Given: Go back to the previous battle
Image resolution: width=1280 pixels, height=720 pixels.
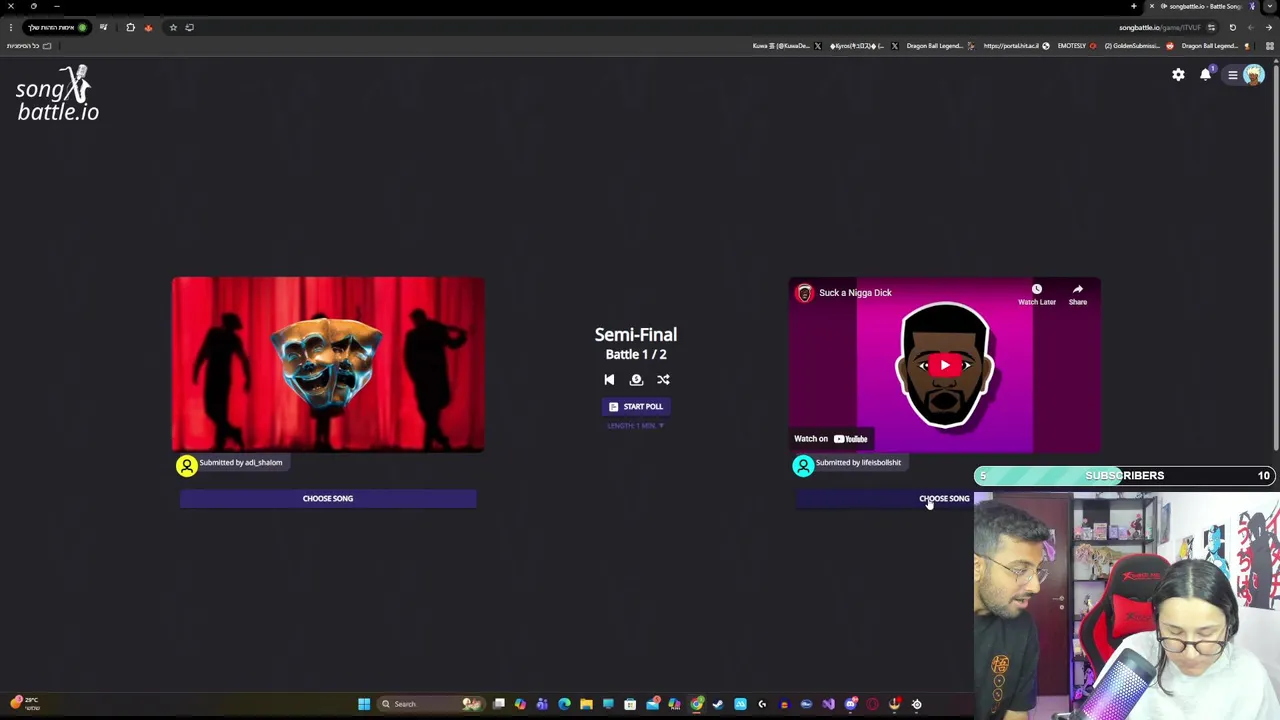Looking at the screenshot, I should [x=609, y=380].
